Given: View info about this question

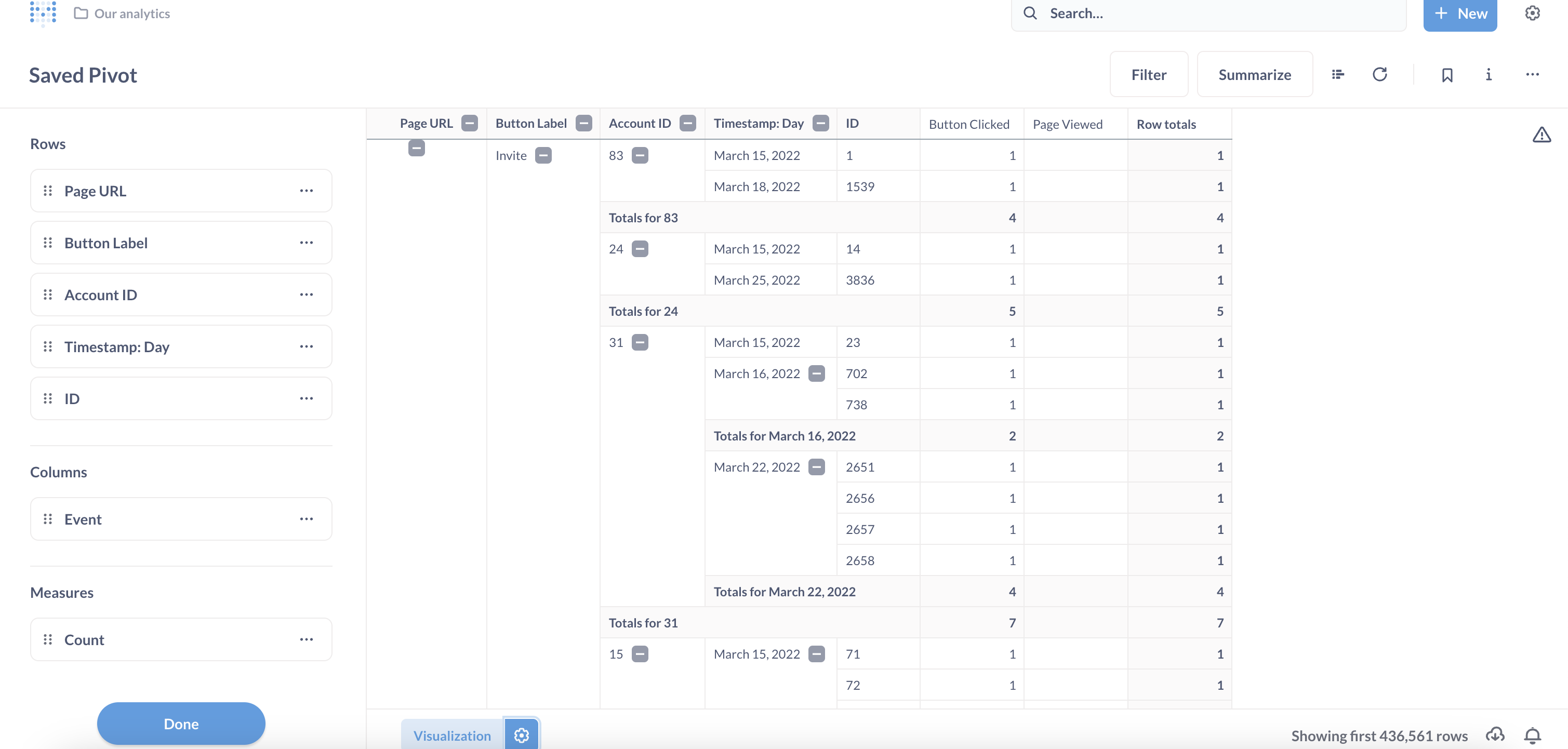Looking at the screenshot, I should point(1489,74).
